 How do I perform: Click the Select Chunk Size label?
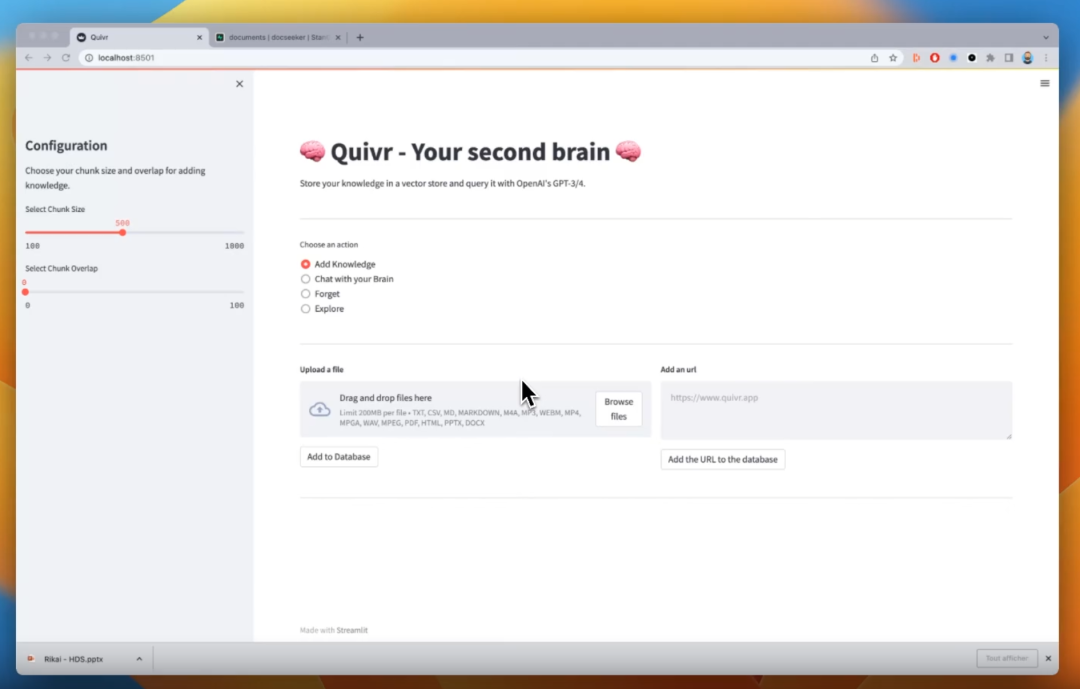(55, 209)
